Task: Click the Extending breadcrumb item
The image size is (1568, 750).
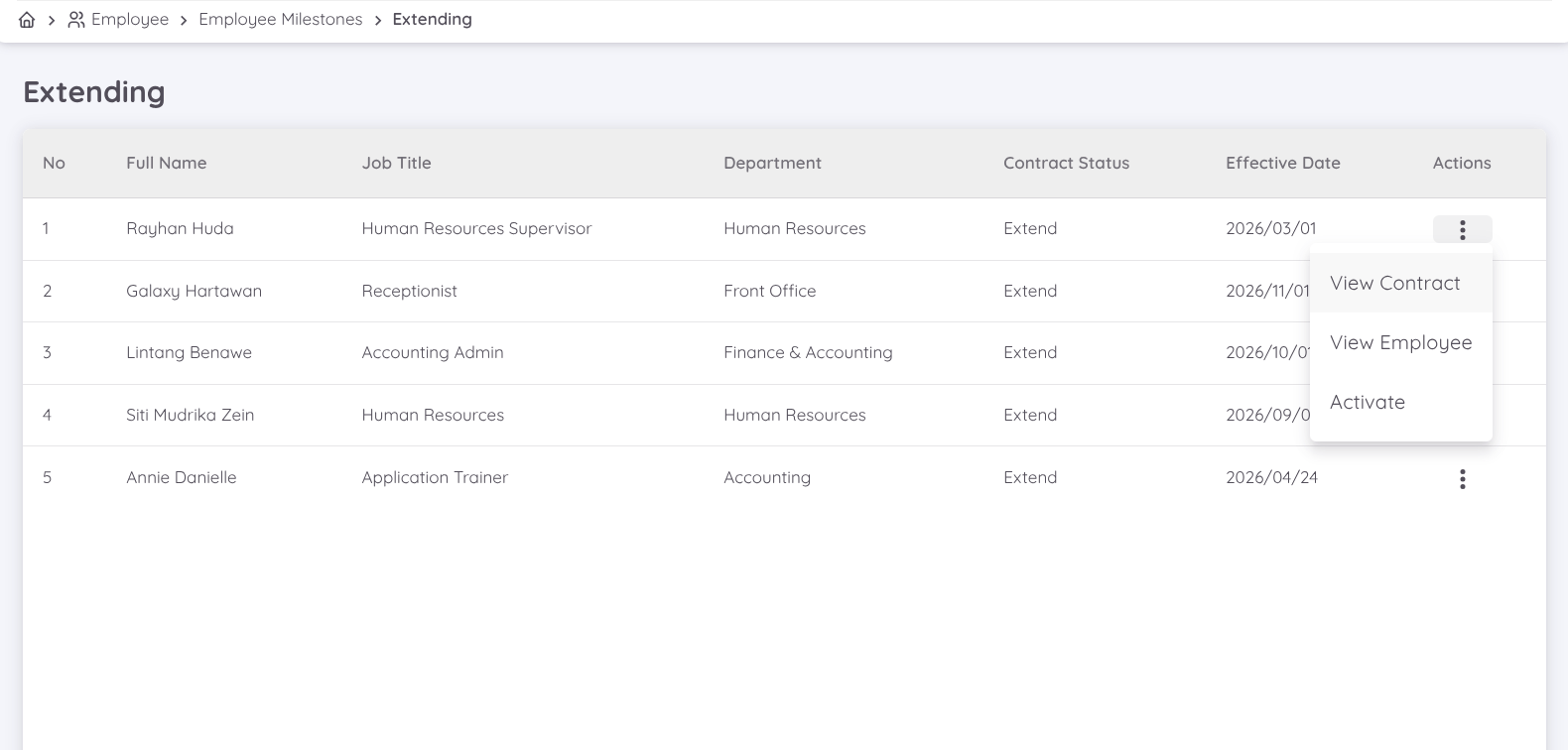Action: click(x=432, y=20)
